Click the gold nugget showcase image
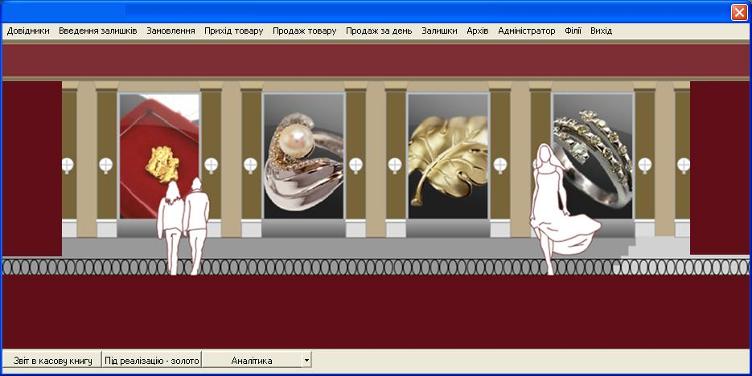752x376 pixels. tap(159, 156)
